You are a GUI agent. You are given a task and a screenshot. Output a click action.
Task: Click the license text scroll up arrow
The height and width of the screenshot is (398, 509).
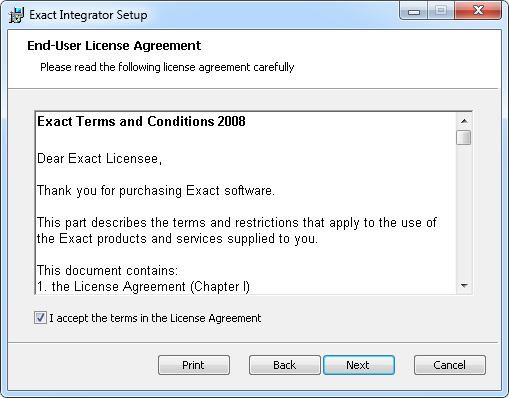coord(464,121)
